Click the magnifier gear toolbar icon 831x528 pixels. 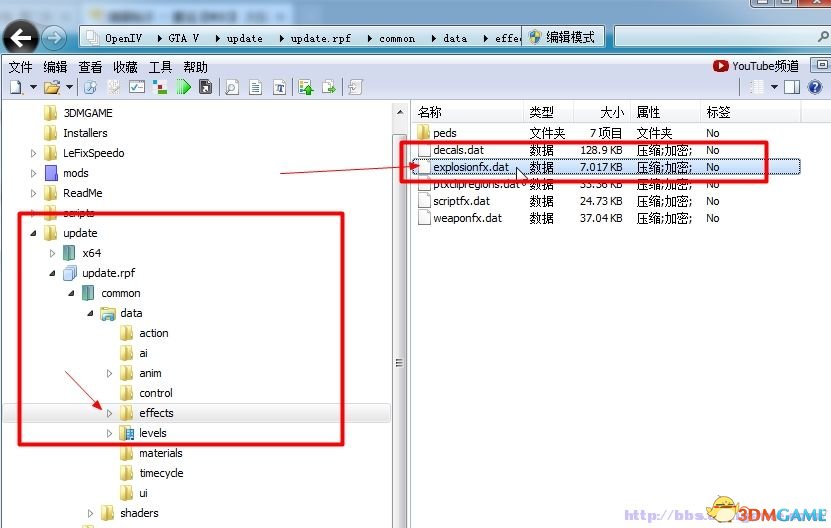point(91,87)
